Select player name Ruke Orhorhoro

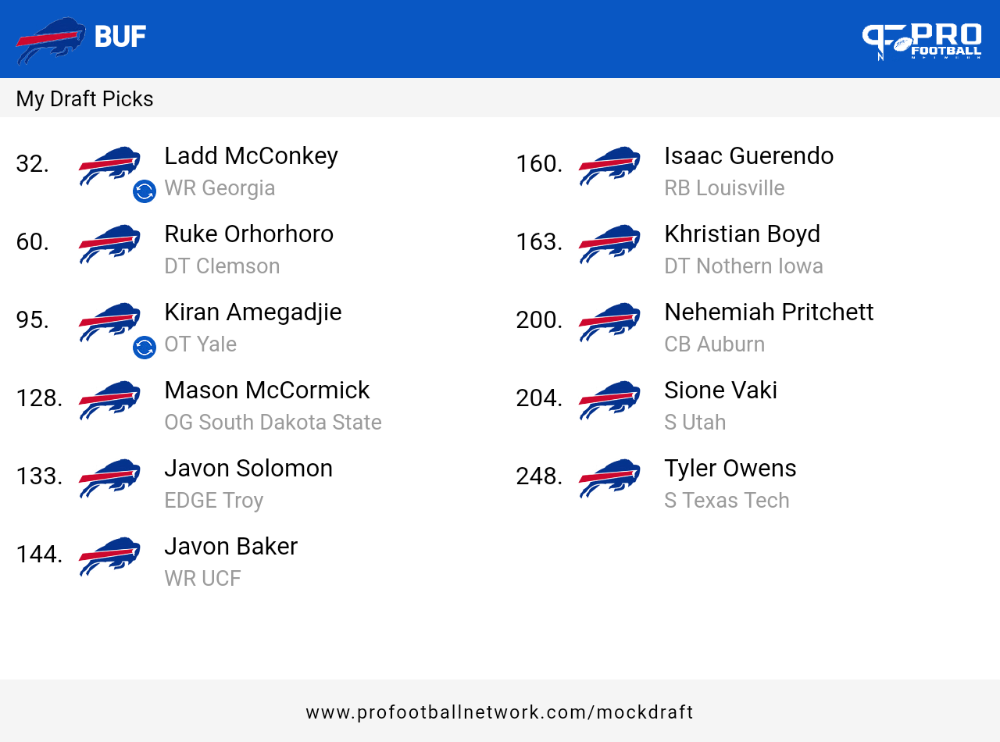(249, 234)
